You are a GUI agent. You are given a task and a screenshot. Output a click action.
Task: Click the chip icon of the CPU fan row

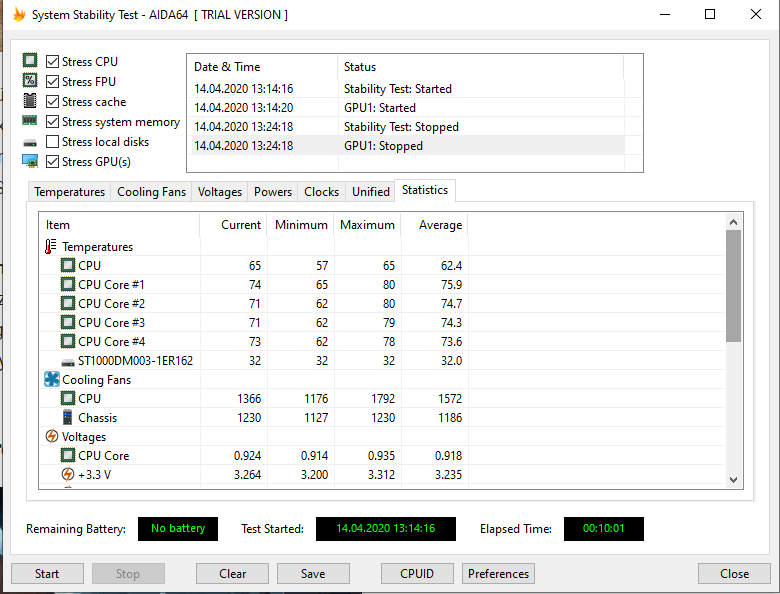(x=68, y=398)
